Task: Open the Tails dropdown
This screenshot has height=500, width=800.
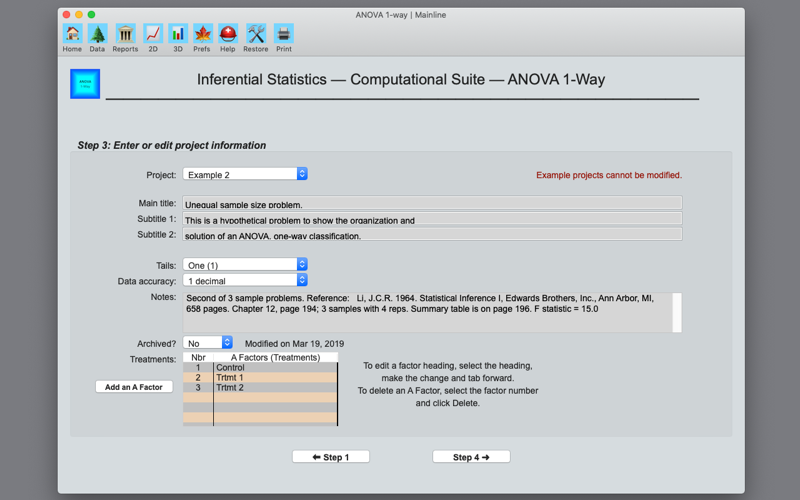Action: [x=245, y=265]
